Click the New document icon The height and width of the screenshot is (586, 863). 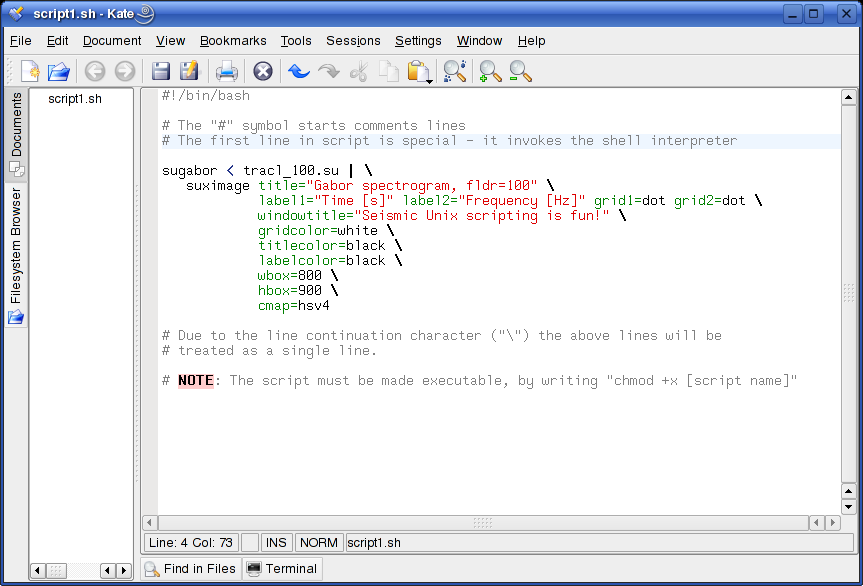[x=30, y=71]
